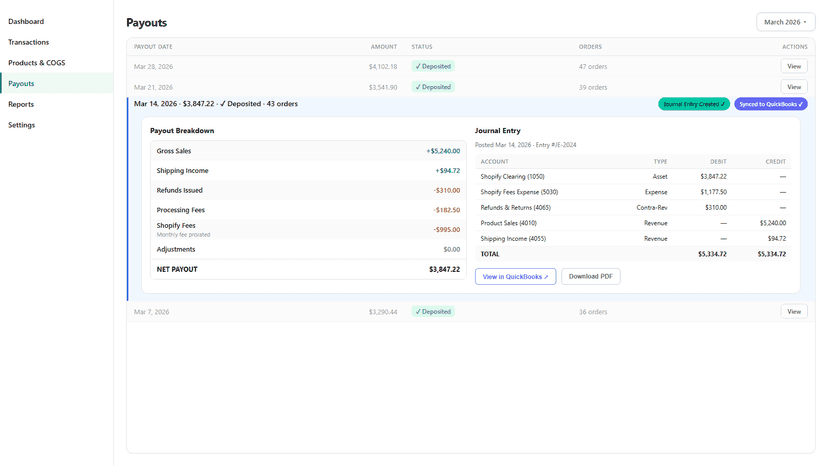The height and width of the screenshot is (466, 828).
Task: Click the $3,541.90 payout amount
Action: point(383,87)
